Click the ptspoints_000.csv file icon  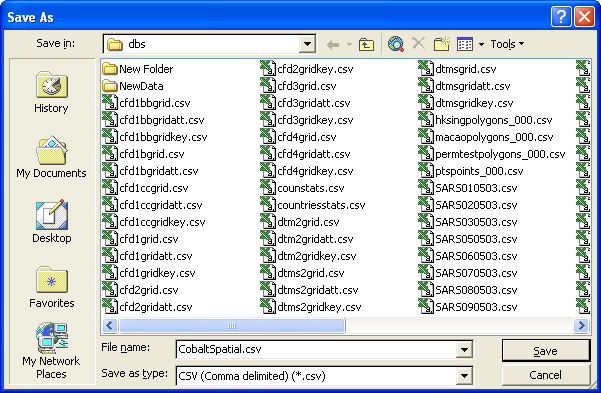tap(425, 171)
